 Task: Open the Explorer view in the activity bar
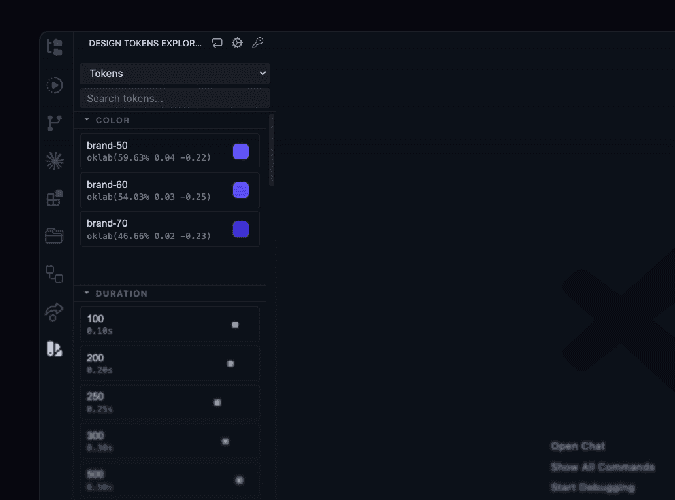55,47
